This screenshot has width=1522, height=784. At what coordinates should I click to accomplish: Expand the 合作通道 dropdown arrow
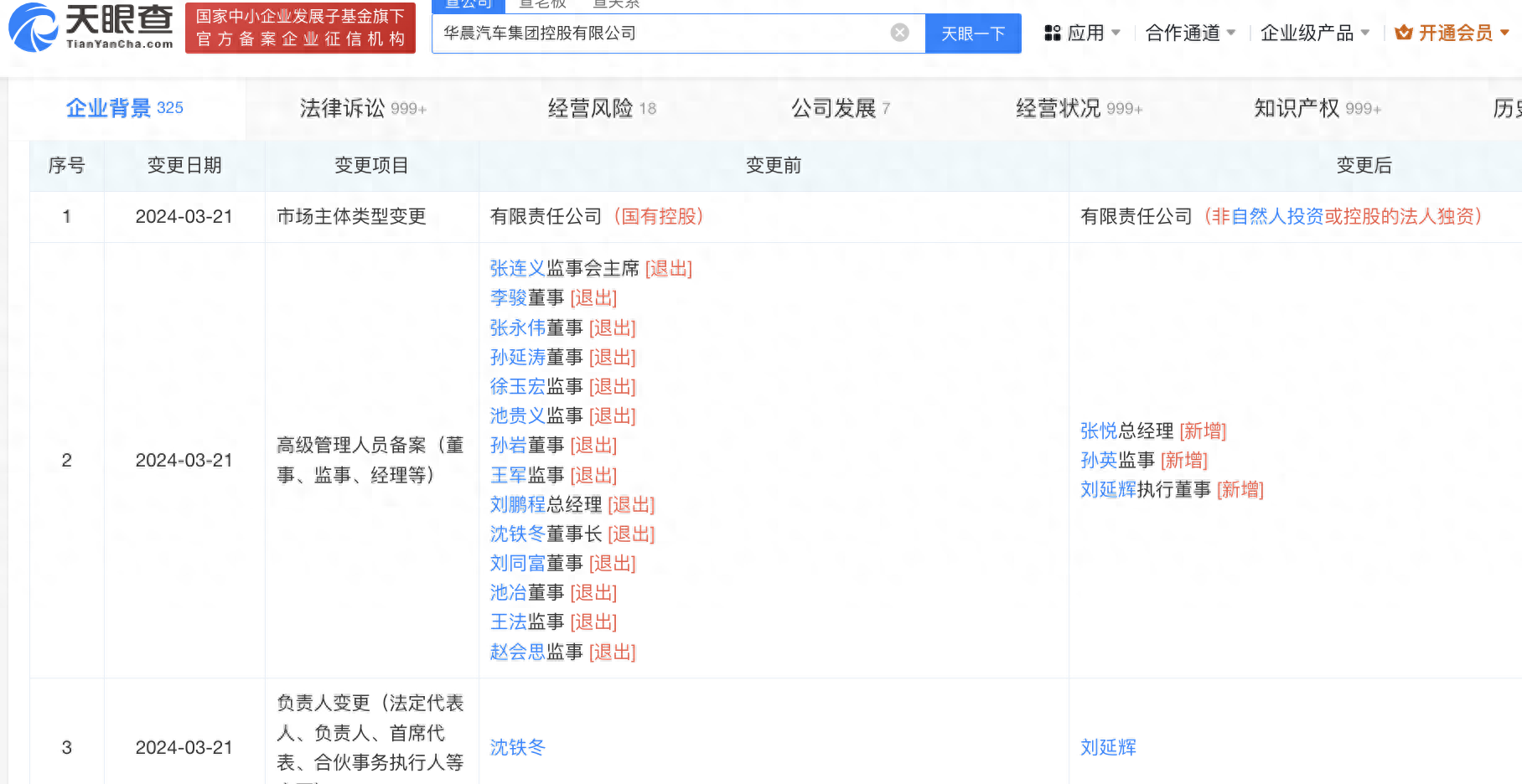point(1231,33)
